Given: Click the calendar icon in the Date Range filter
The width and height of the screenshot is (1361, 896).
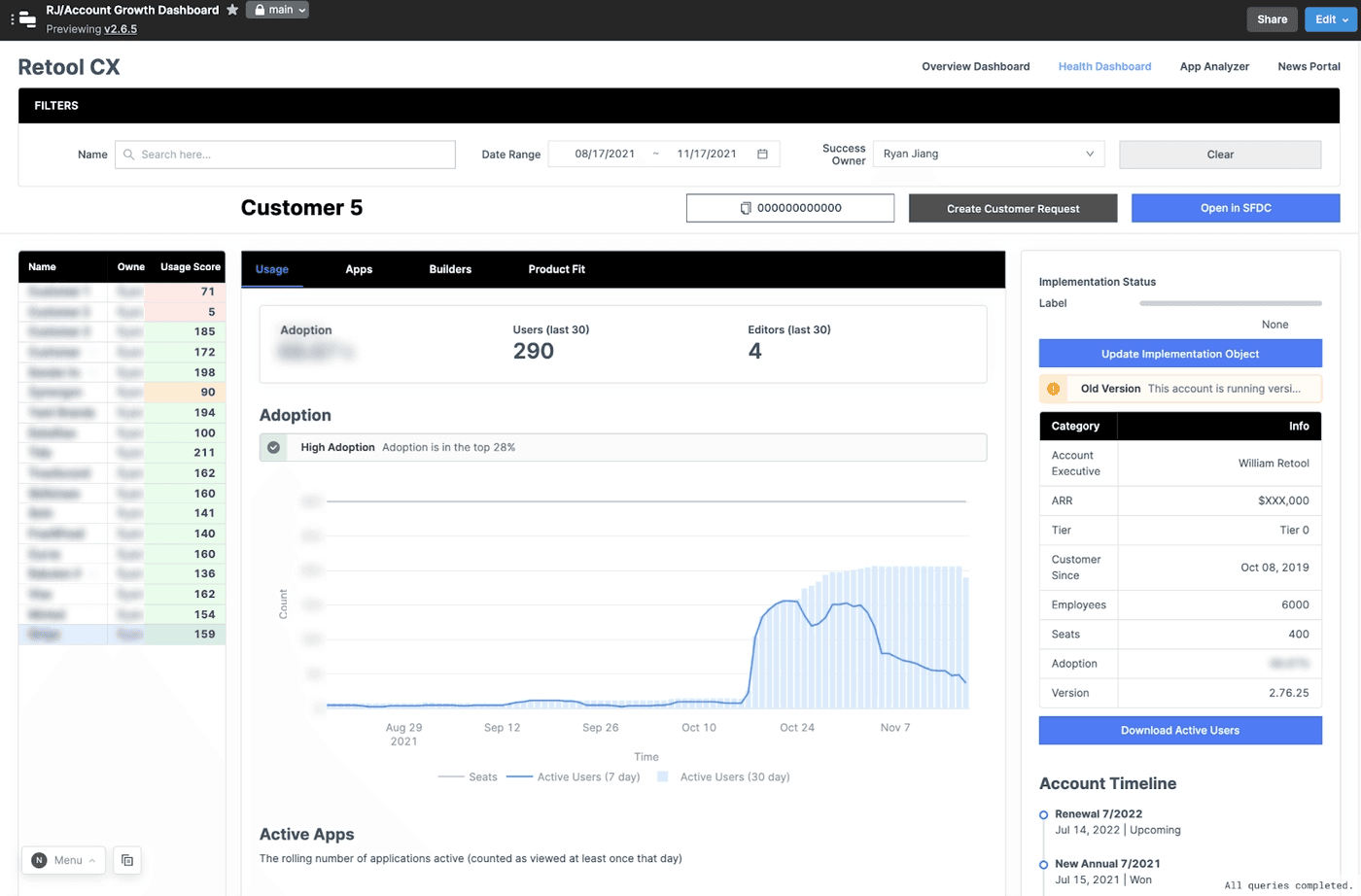Looking at the screenshot, I should point(762,154).
